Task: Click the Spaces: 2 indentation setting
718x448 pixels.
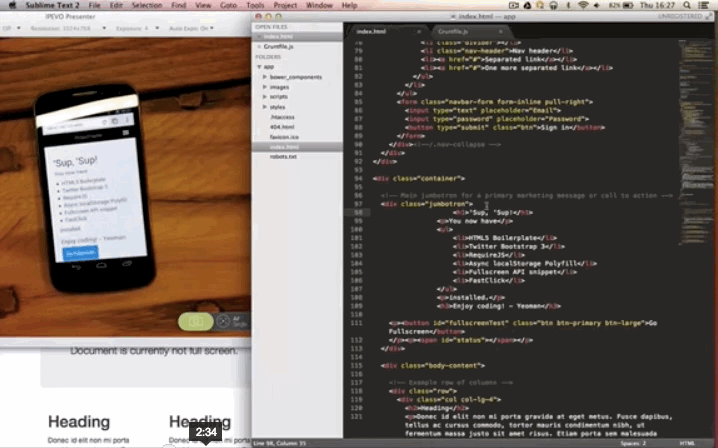Action: [633, 443]
